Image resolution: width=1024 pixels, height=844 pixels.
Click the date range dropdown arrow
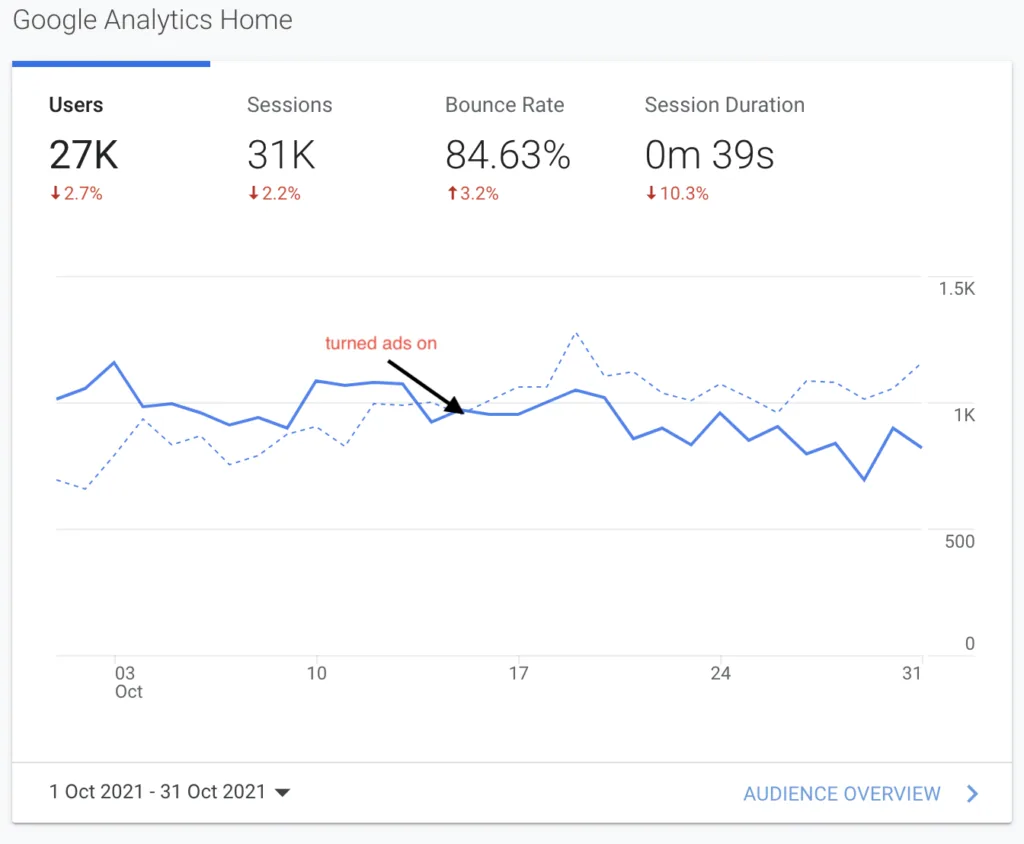tap(282, 793)
